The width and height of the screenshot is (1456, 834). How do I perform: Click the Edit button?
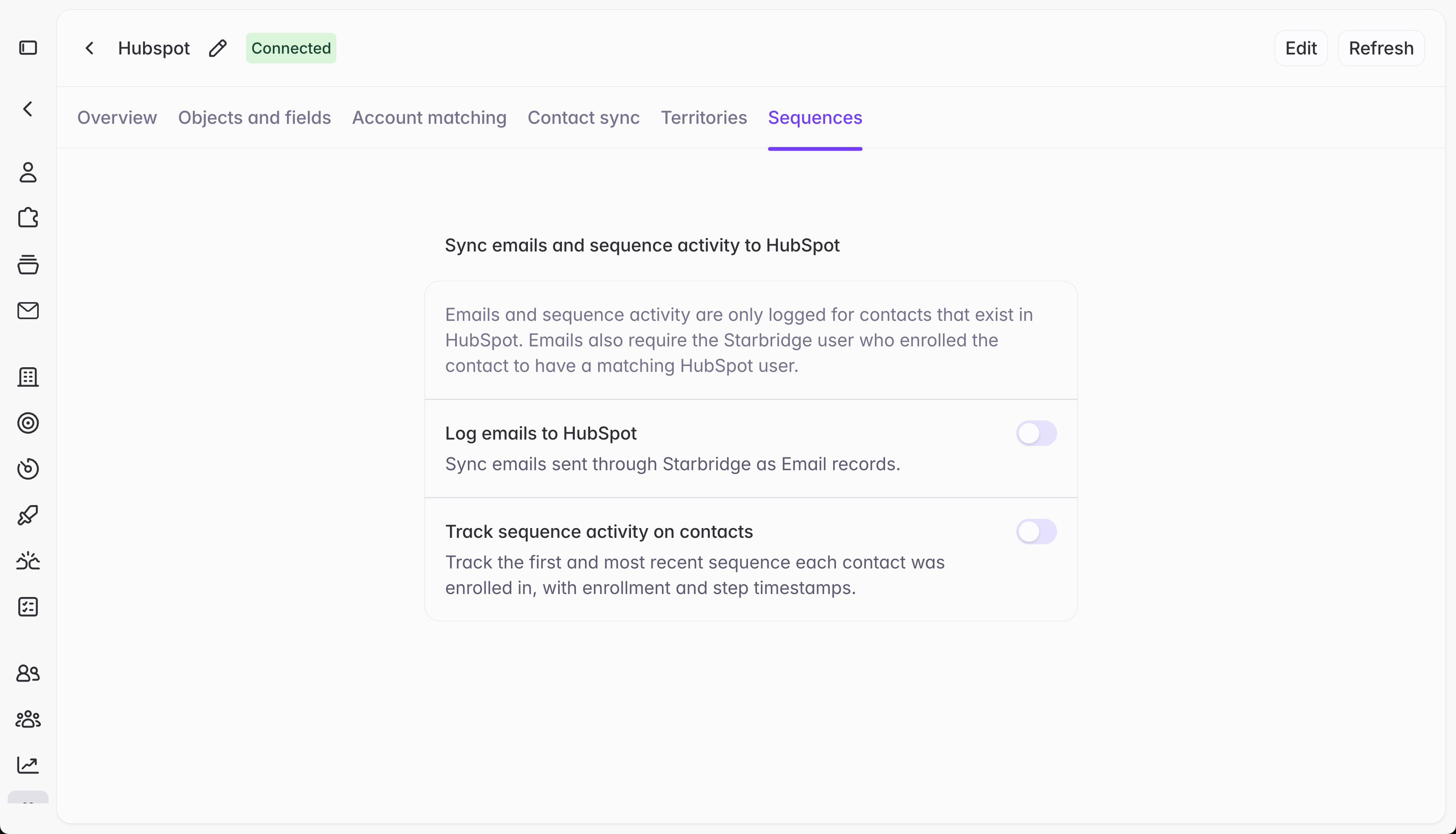coord(1301,48)
